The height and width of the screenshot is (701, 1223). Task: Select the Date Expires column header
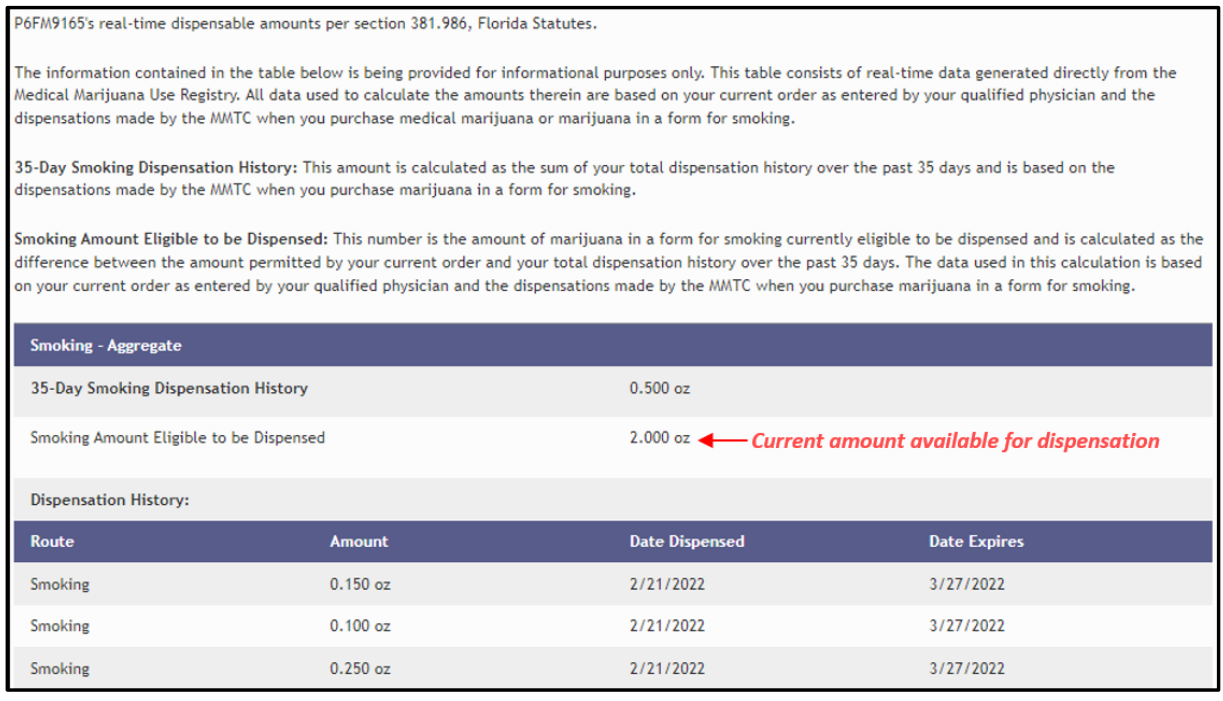pos(976,541)
